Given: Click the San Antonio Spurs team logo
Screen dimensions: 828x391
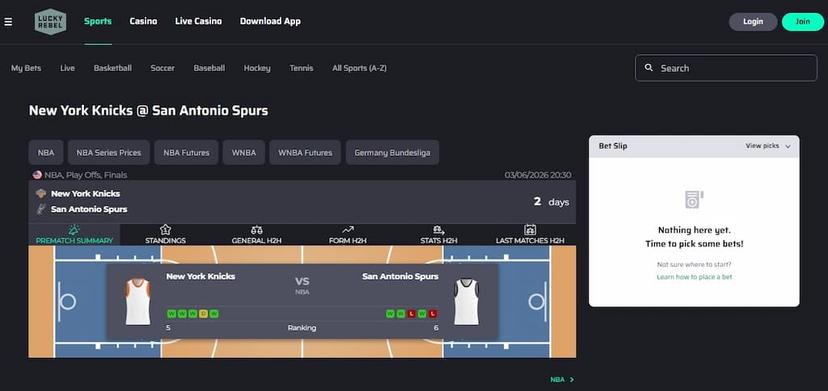Looking at the screenshot, I should tap(41, 209).
